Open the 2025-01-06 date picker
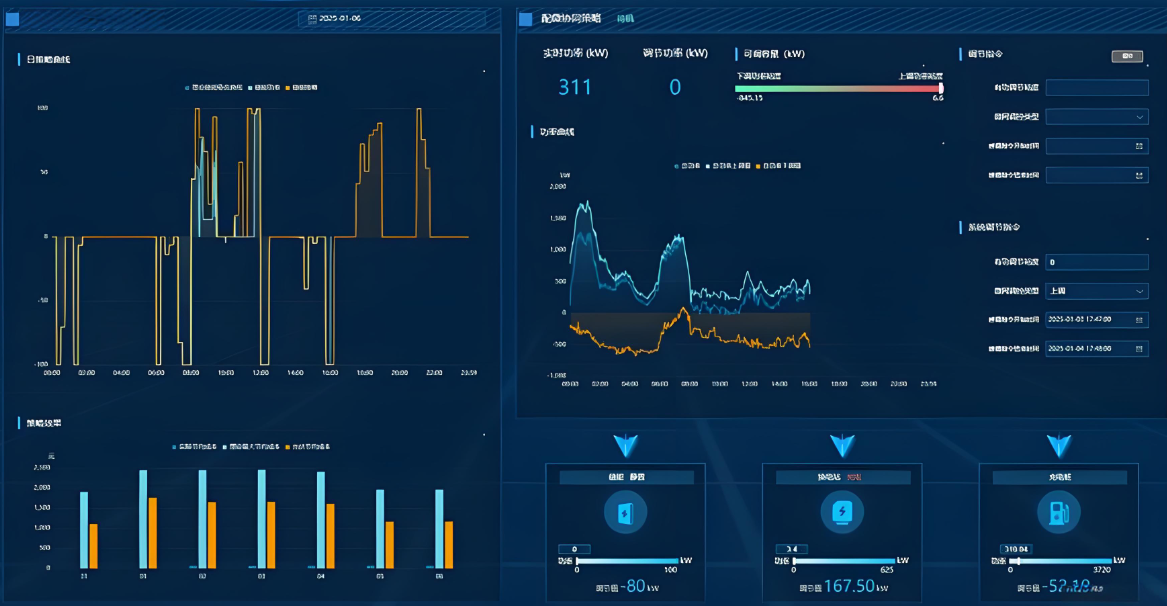Screen dimensions: 1167x606 335,19
